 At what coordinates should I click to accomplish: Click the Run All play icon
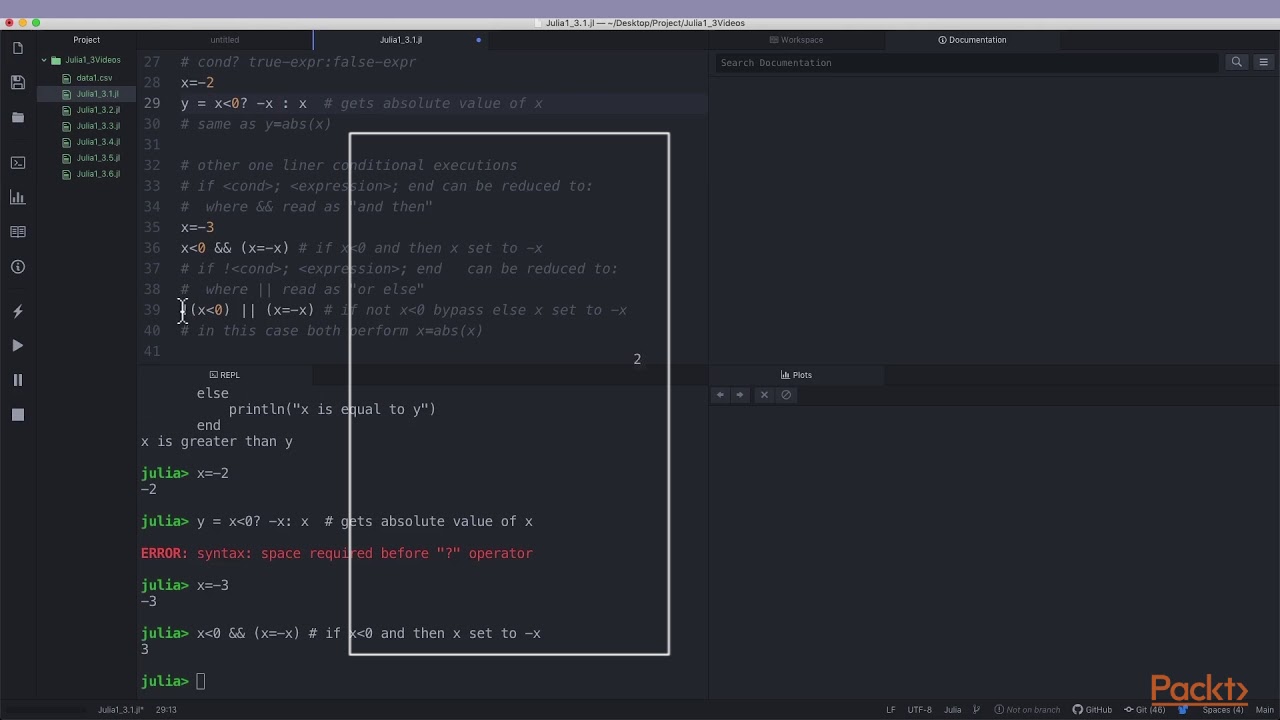tap(17, 345)
